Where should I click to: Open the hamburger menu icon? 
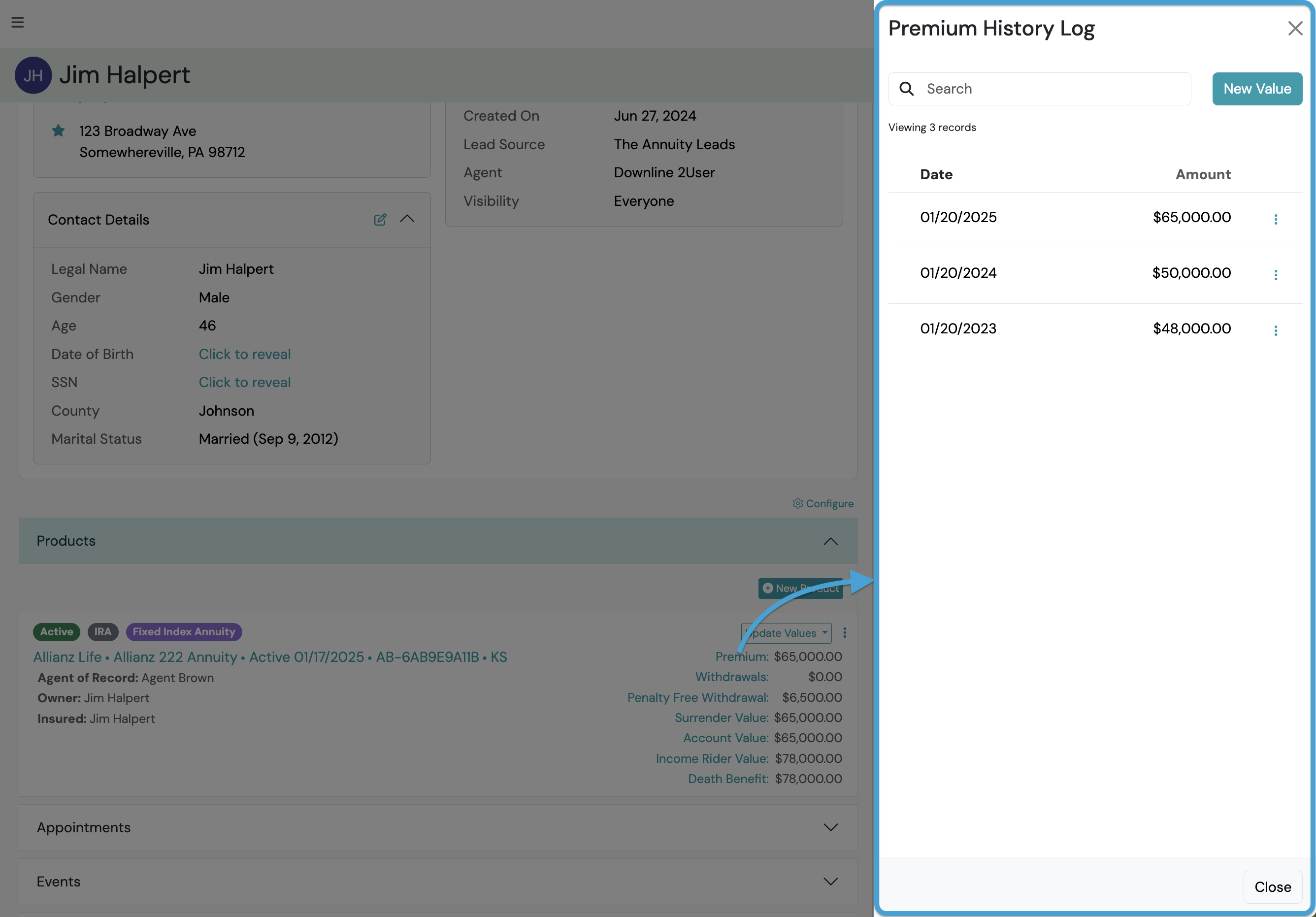(18, 22)
